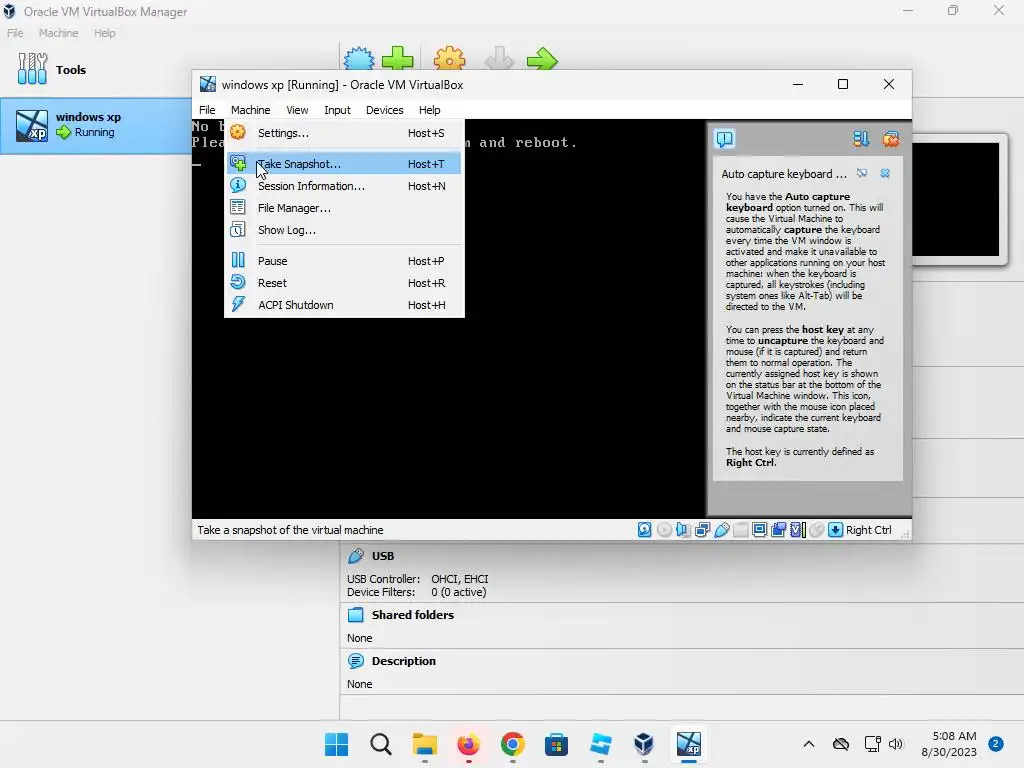
Task: Open volume control in system tray
Action: click(x=895, y=744)
